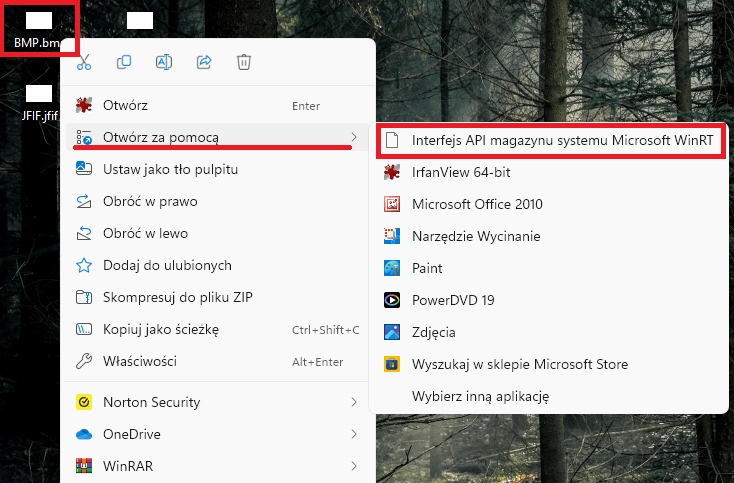Select the BMP.bmp desktop file
Screen dimensions: 734x483
[38, 29]
